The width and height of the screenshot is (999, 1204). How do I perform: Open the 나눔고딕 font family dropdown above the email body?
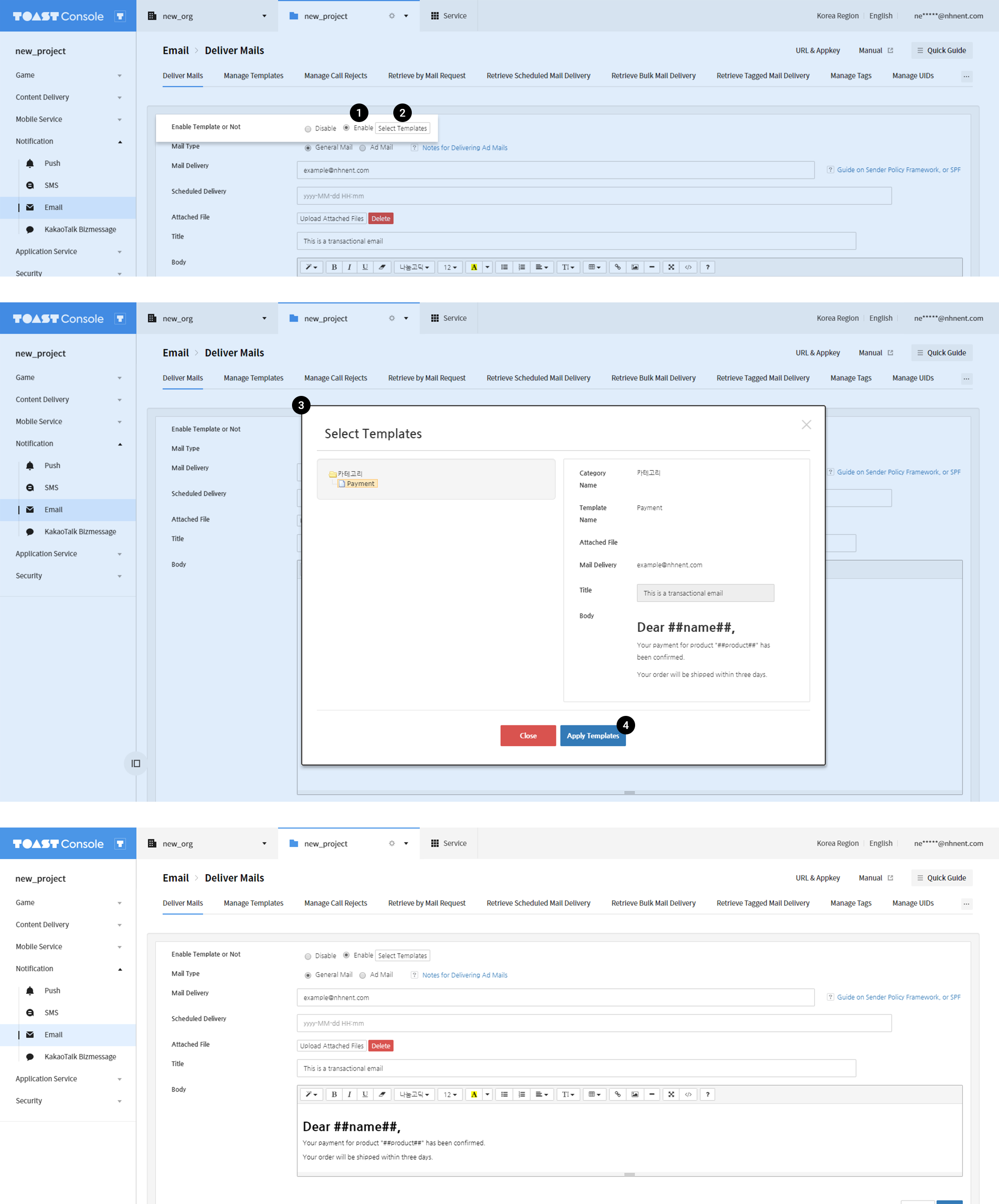pos(414,1094)
